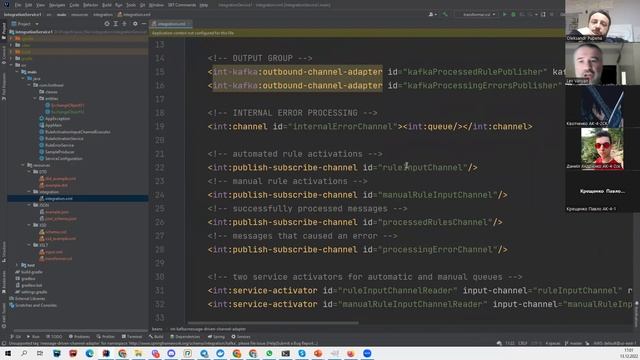Click the Run (green play) toolbar icon
This screenshot has height=360, width=640.
pos(505,14)
